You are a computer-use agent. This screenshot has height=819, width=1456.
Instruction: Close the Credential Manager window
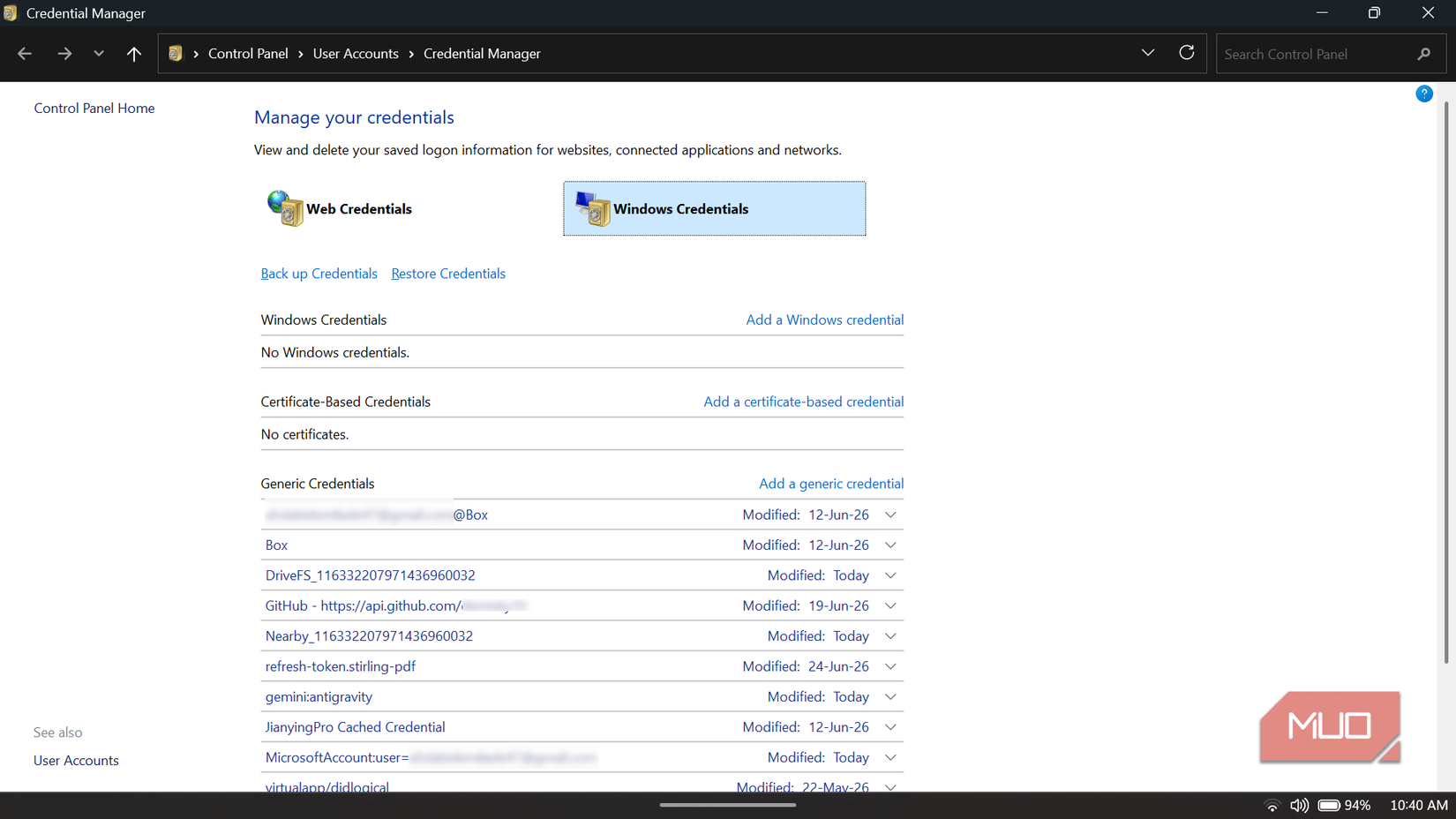1428,13
